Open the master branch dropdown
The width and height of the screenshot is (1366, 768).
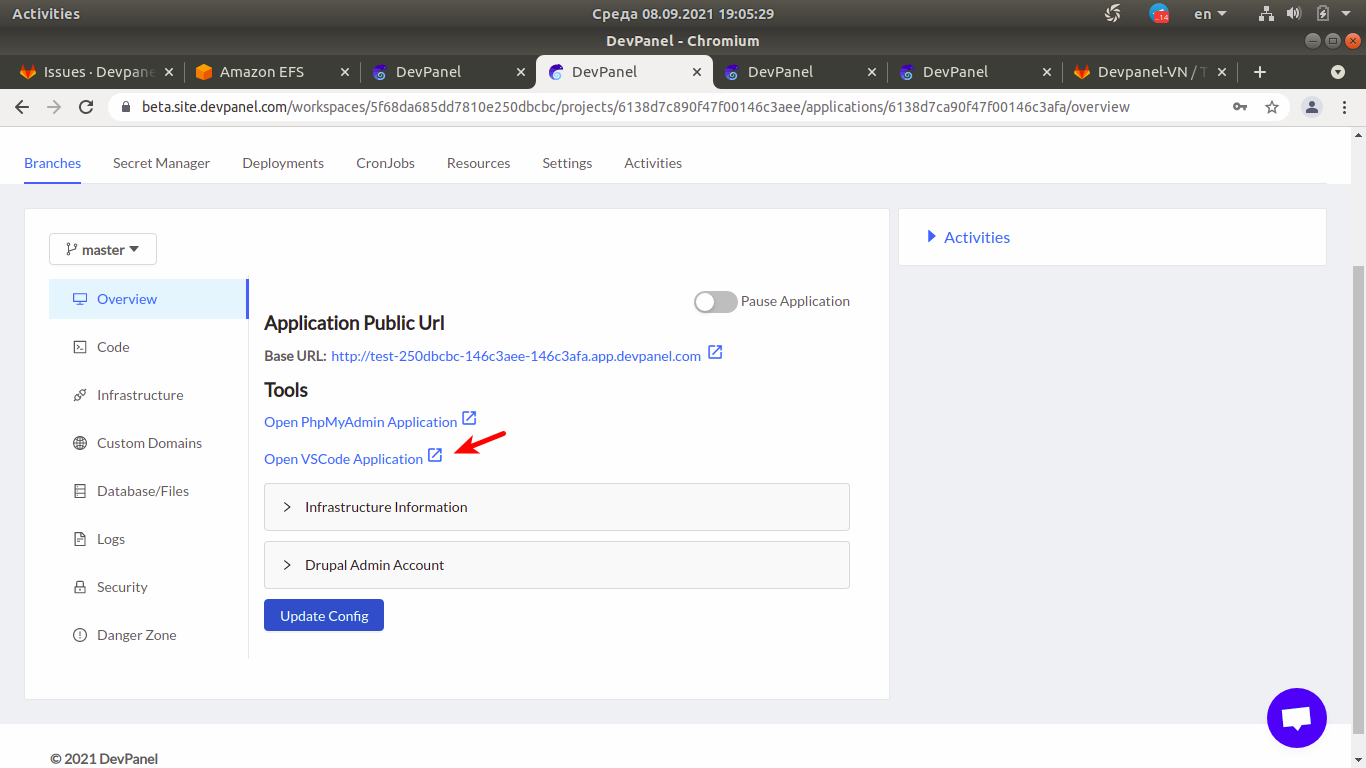coord(103,250)
